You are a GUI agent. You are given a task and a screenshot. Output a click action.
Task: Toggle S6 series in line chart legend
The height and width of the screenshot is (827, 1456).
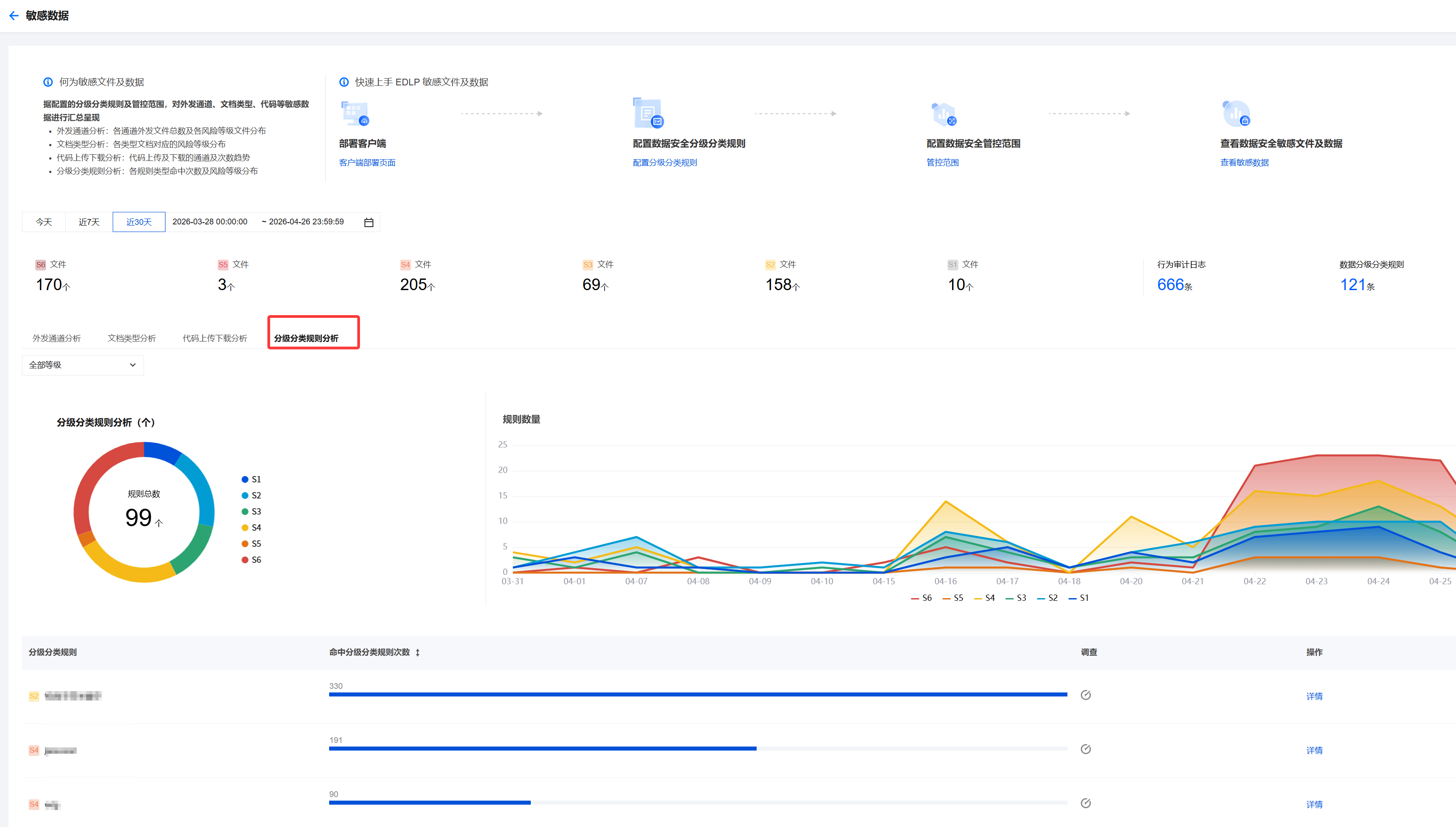click(x=921, y=598)
